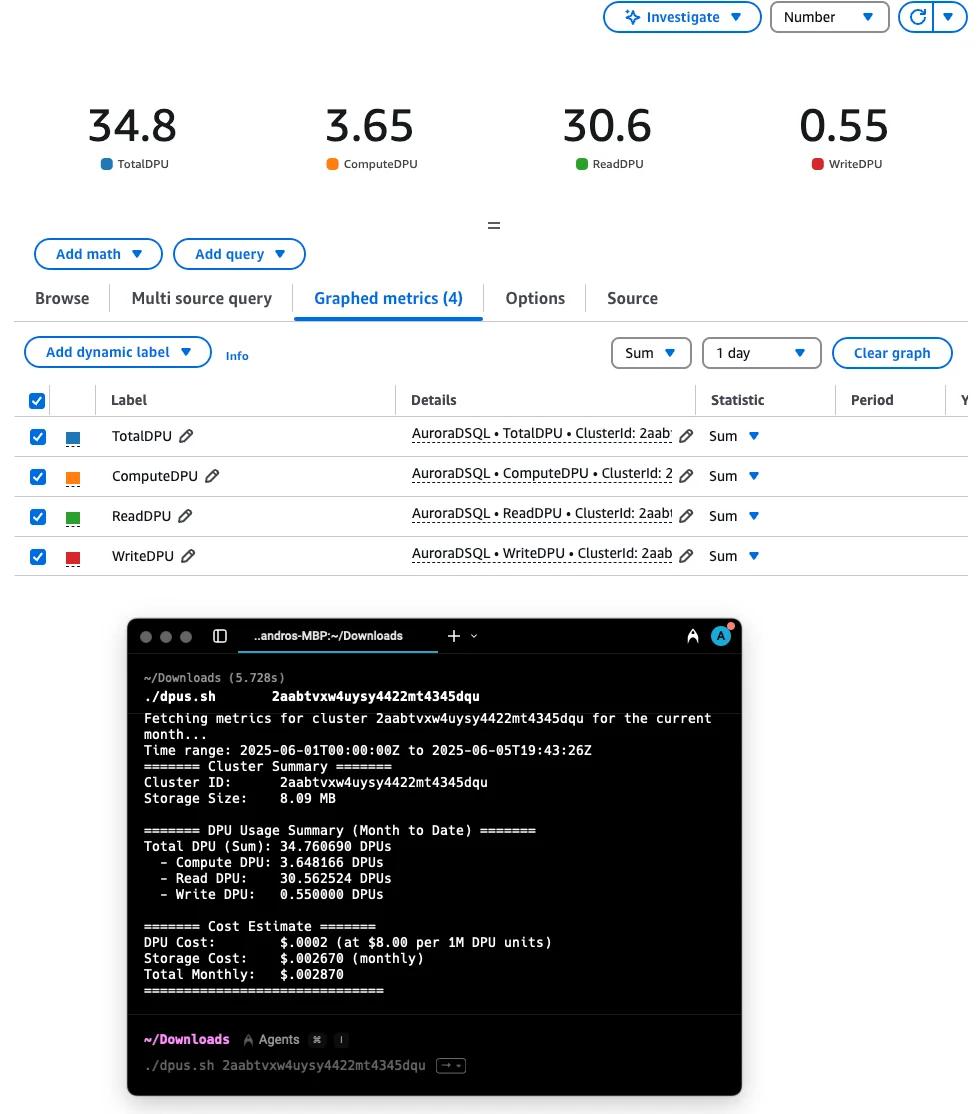
Task: Open the Info link
Action: tap(237, 356)
